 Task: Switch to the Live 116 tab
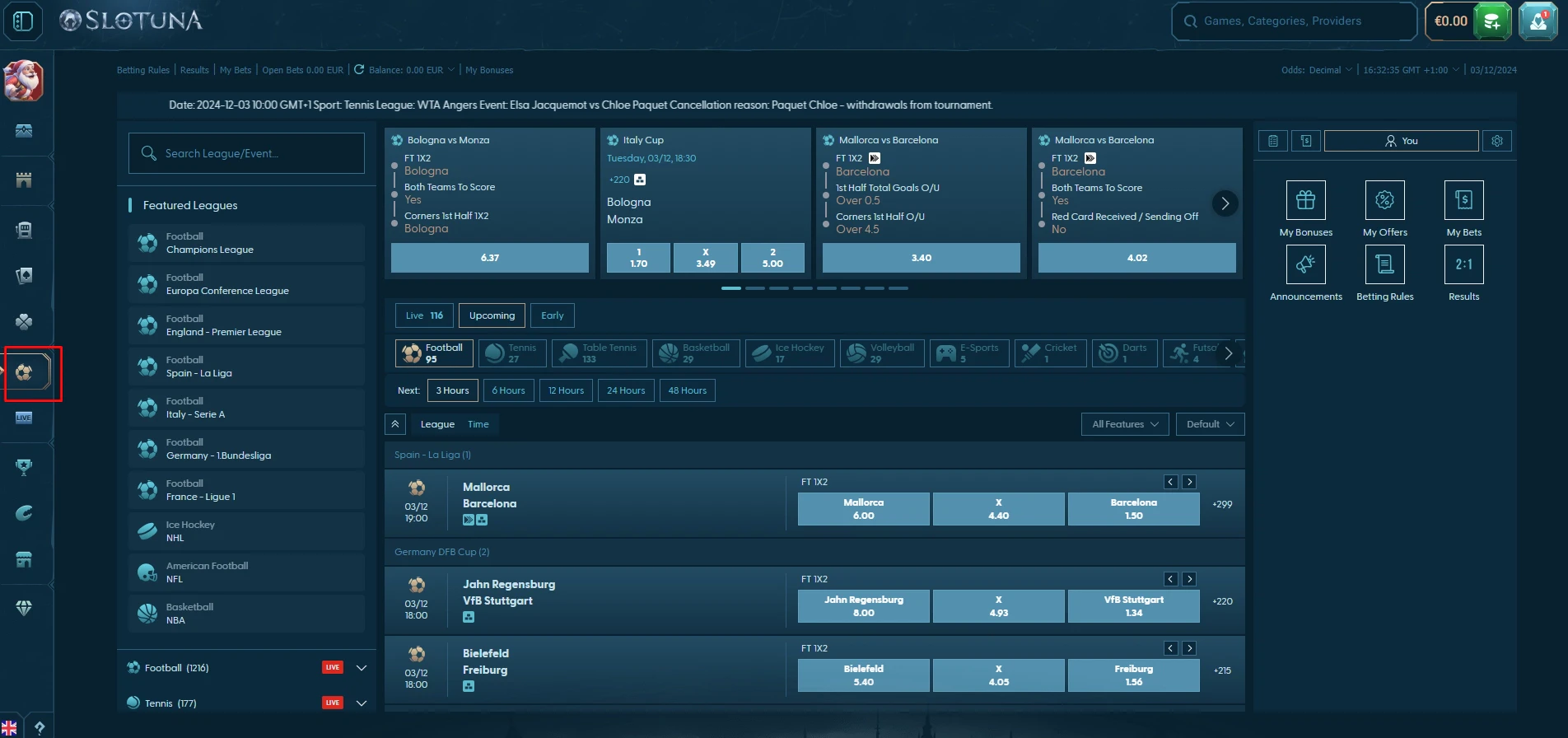tap(424, 315)
